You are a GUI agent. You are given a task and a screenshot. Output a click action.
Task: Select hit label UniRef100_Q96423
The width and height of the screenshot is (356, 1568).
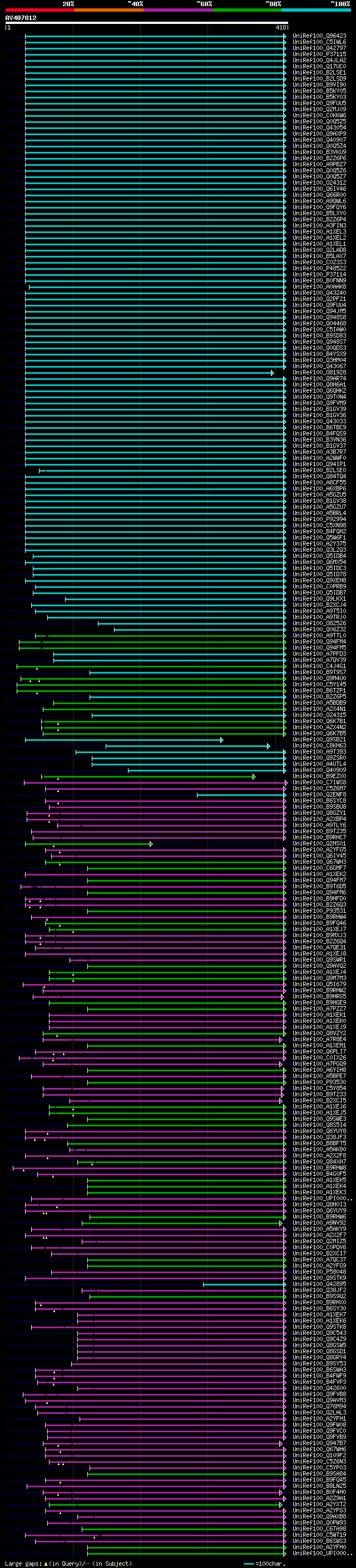point(319,36)
